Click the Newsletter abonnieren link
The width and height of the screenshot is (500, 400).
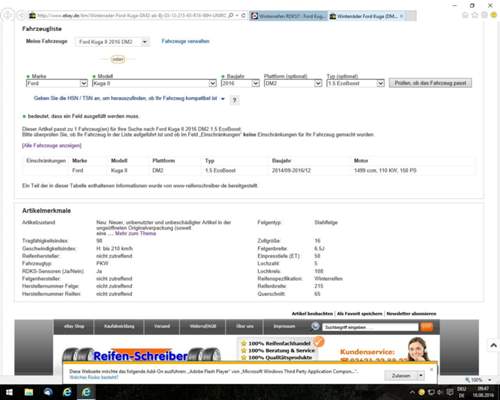click(411, 314)
